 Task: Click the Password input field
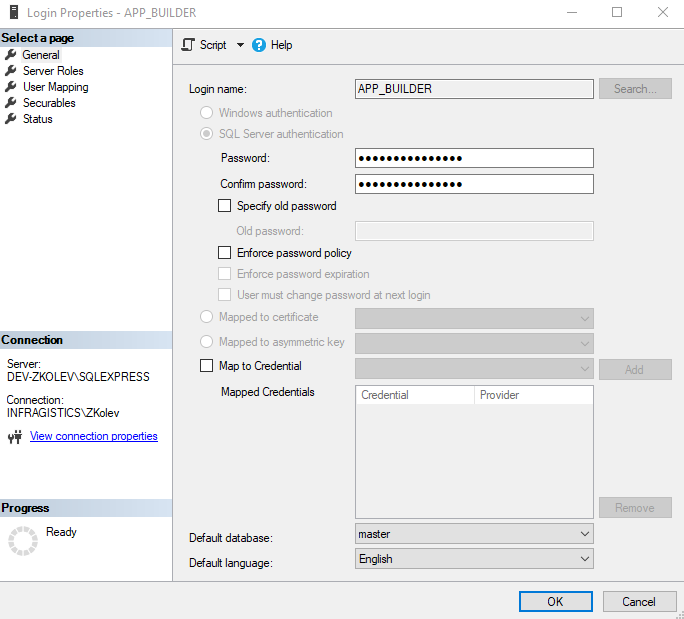[474, 158]
